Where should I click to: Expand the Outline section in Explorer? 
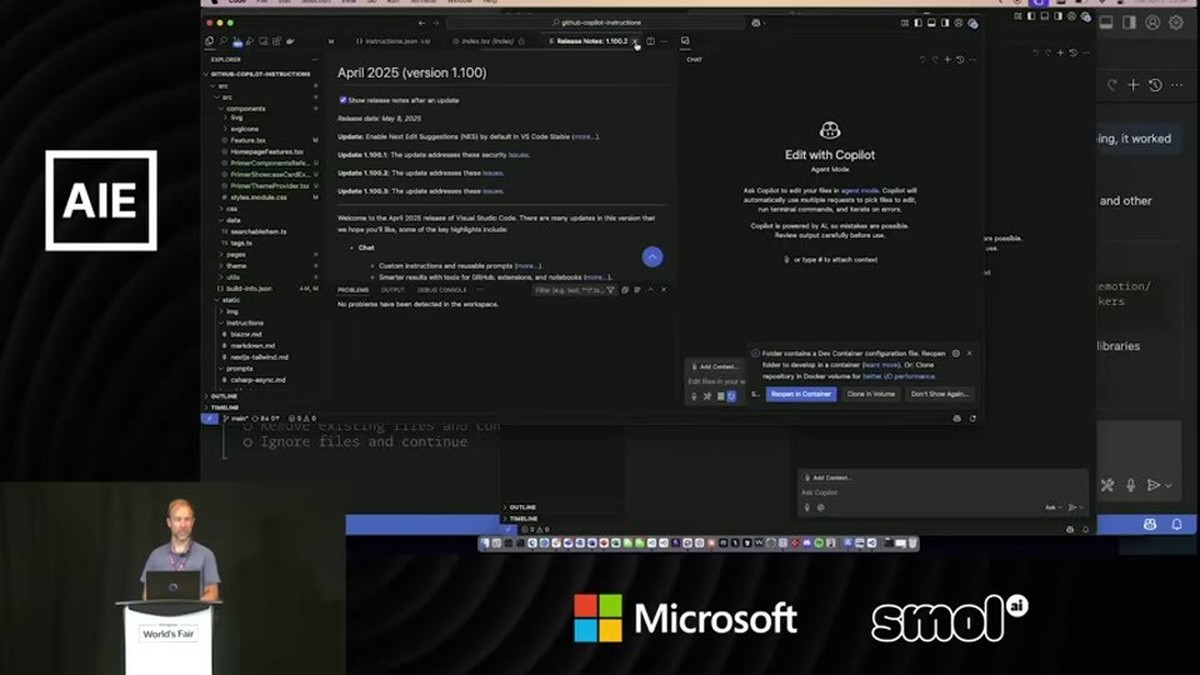[x=224, y=396]
